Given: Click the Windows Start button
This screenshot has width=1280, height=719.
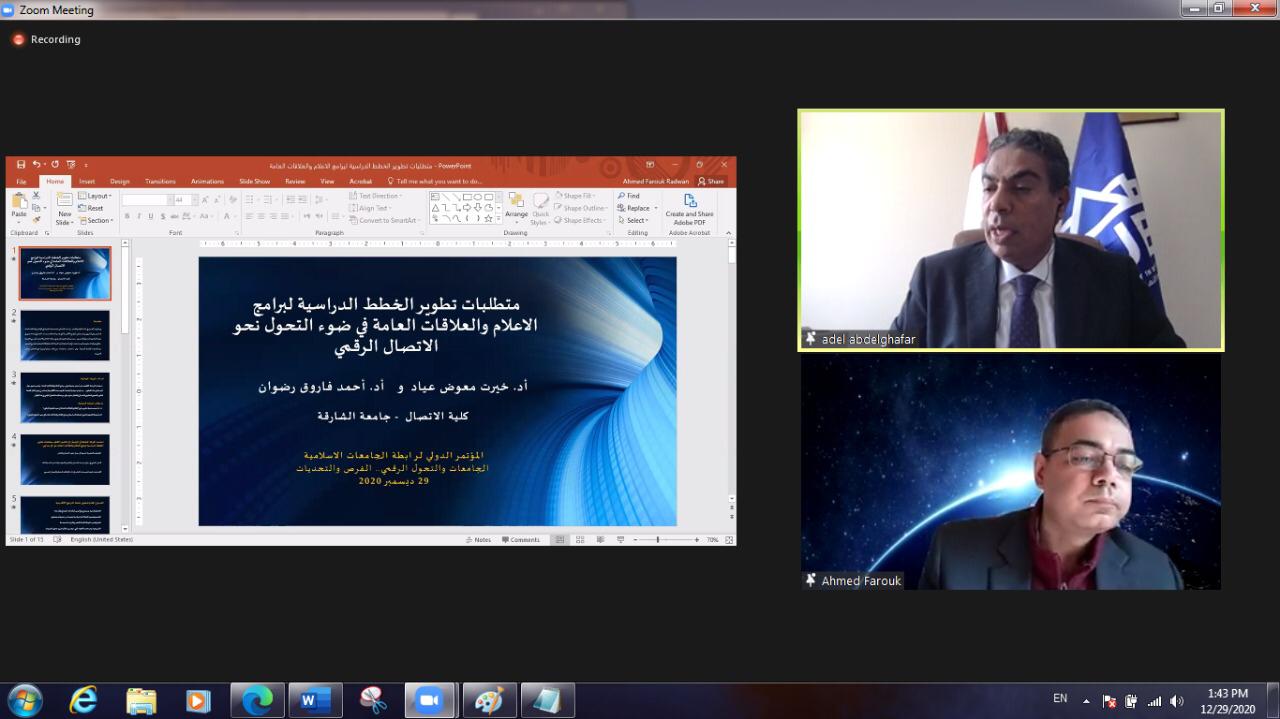Looking at the screenshot, I should (24, 700).
